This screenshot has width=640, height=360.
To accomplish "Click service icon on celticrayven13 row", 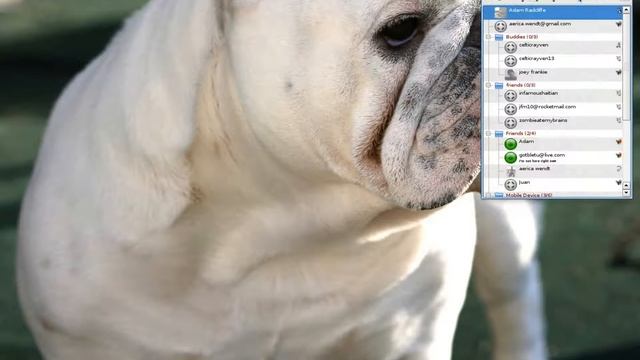I will pos(619,59).
